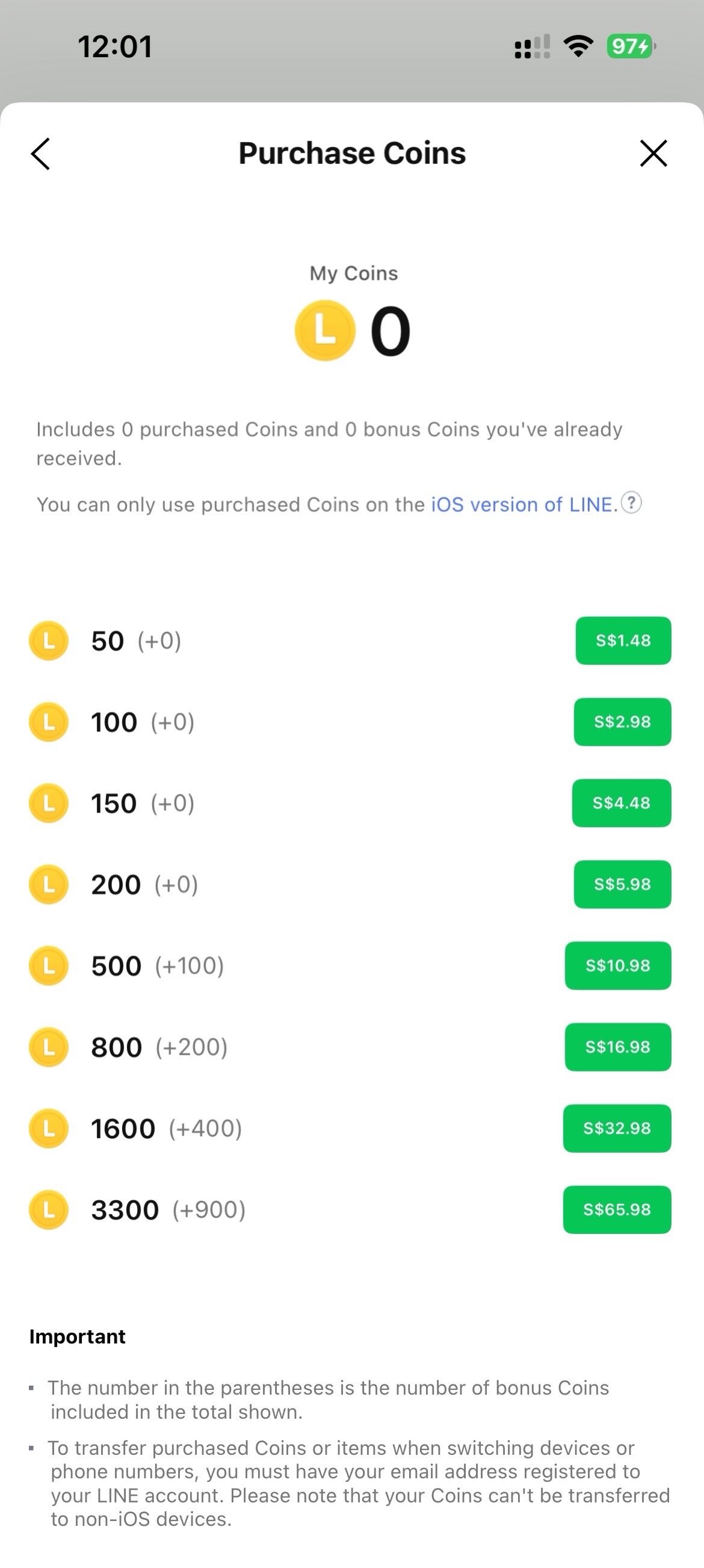The width and height of the screenshot is (704, 1568).
Task: Tap the coin icon beside 50
Action: [49, 640]
